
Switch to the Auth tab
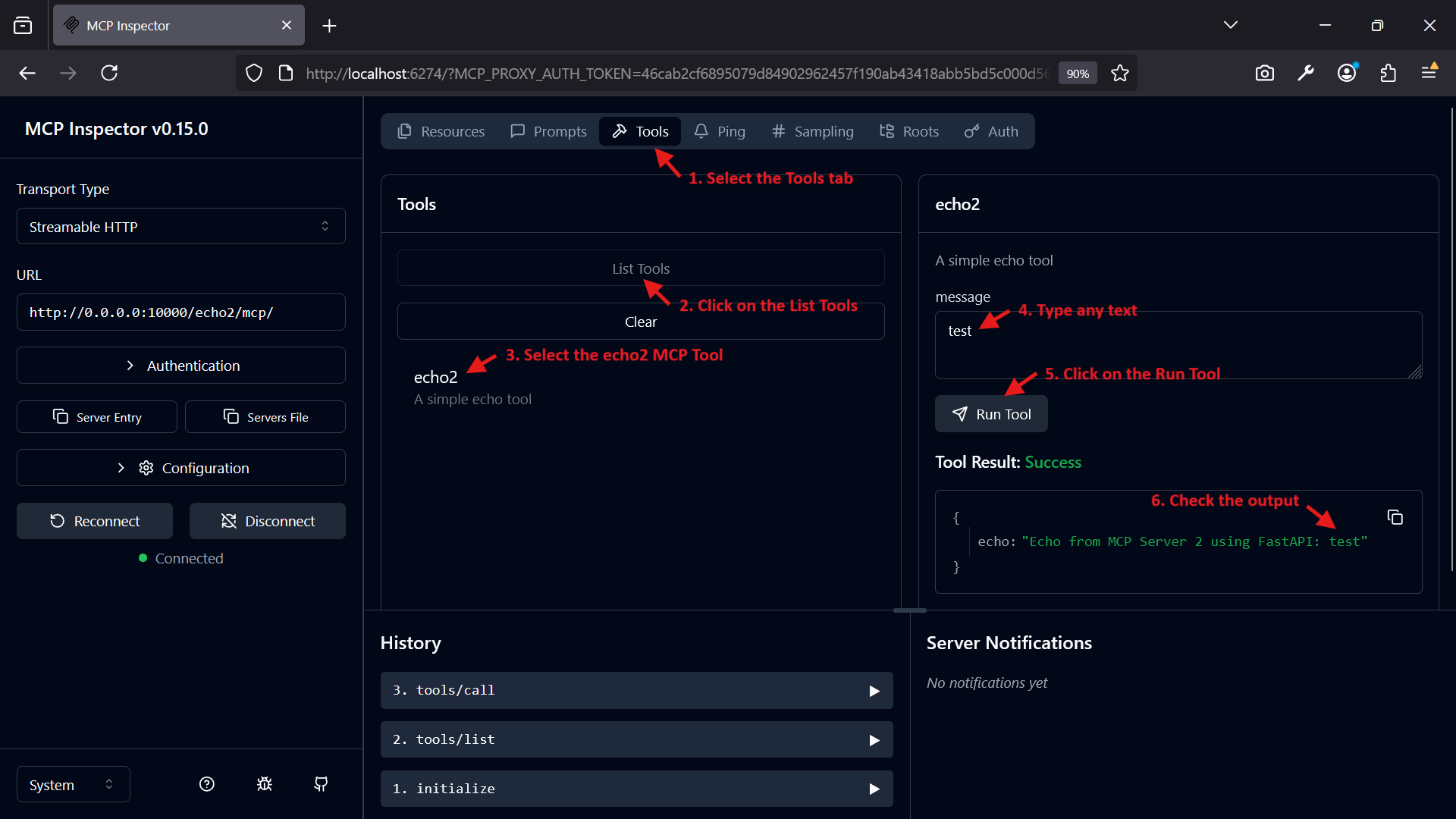991,131
